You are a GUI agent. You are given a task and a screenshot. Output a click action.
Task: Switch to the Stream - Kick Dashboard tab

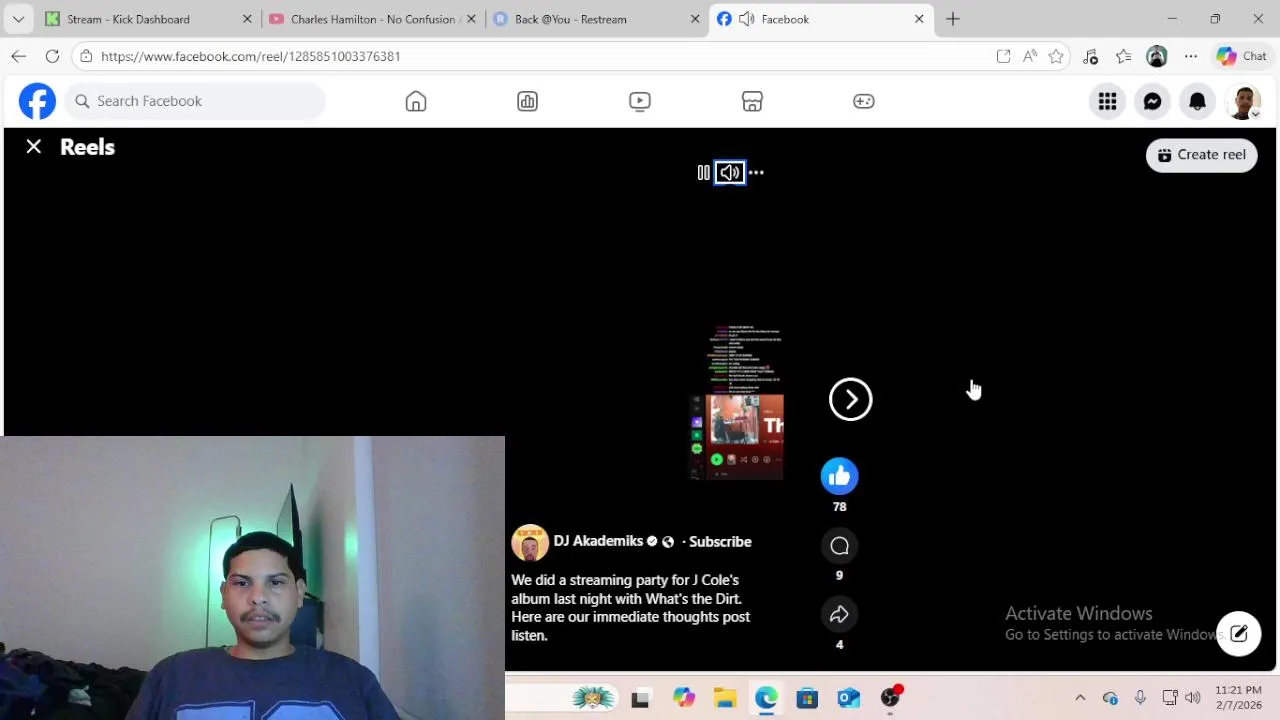[128, 19]
